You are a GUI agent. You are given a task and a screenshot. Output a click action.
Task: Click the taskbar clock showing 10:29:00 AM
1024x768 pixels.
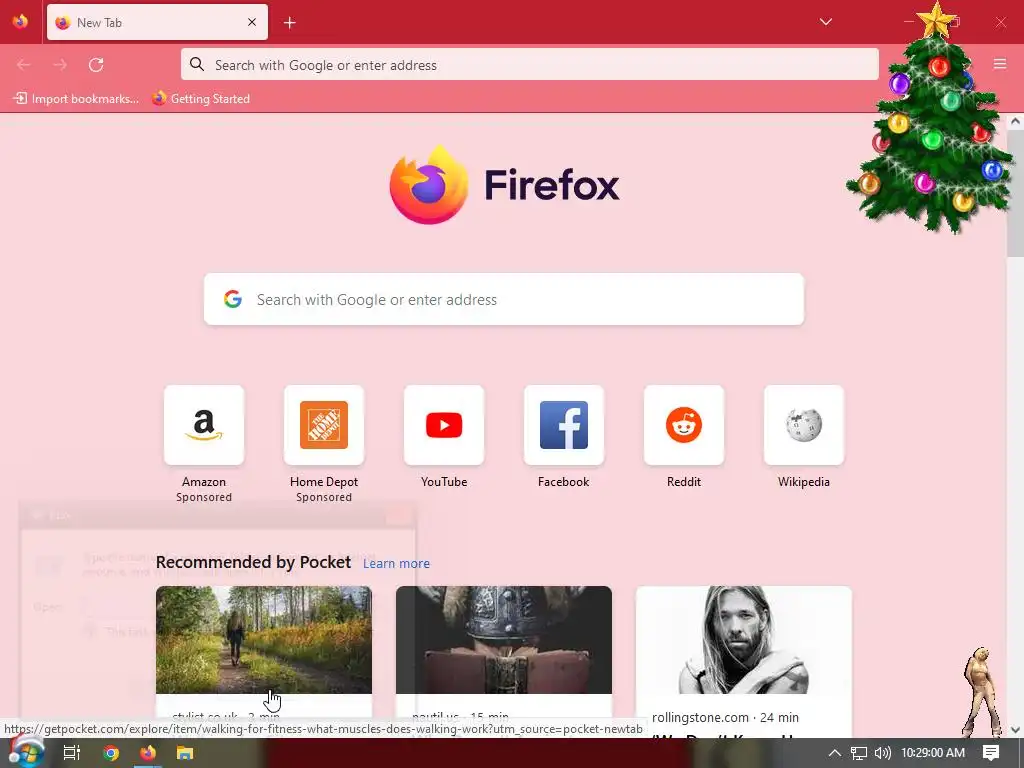[933, 753]
